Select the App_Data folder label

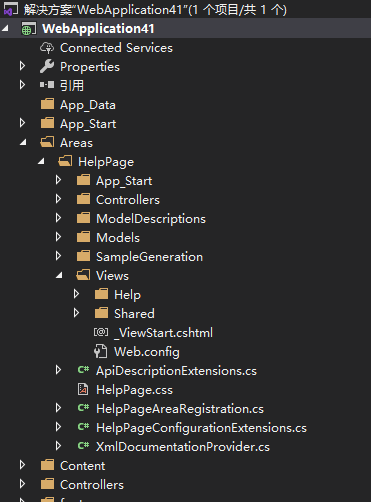[88, 105]
